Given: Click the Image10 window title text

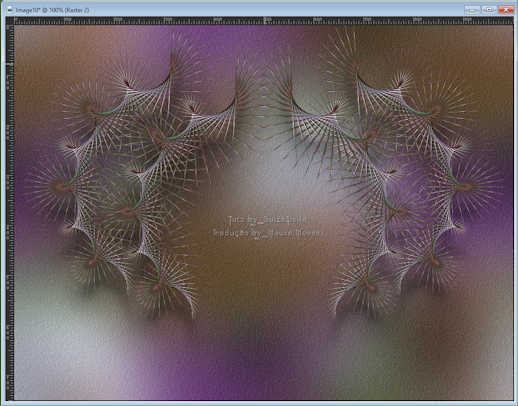Looking at the screenshot, I should [x=52, y=10].
